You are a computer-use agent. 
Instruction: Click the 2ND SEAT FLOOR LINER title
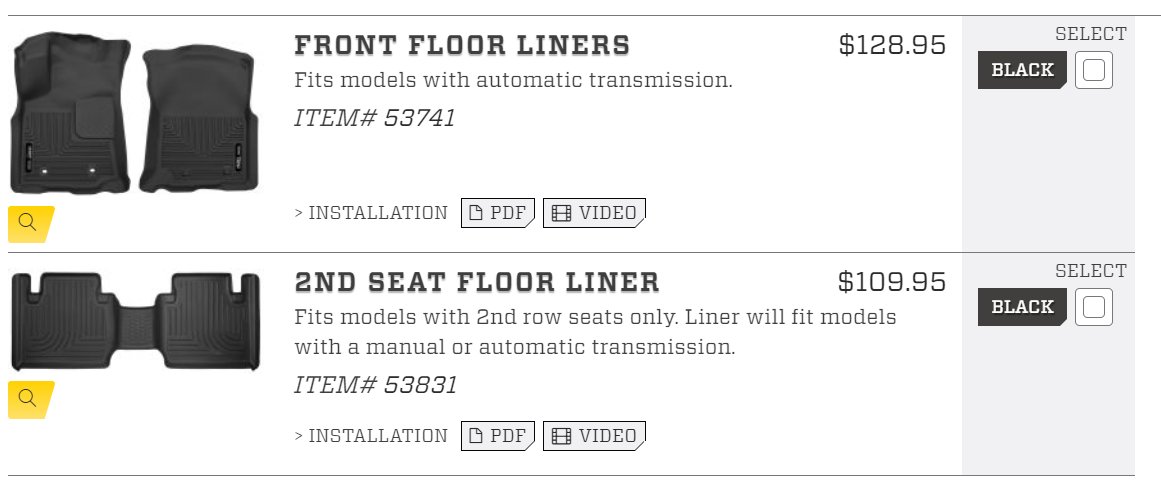click(477, 282)
